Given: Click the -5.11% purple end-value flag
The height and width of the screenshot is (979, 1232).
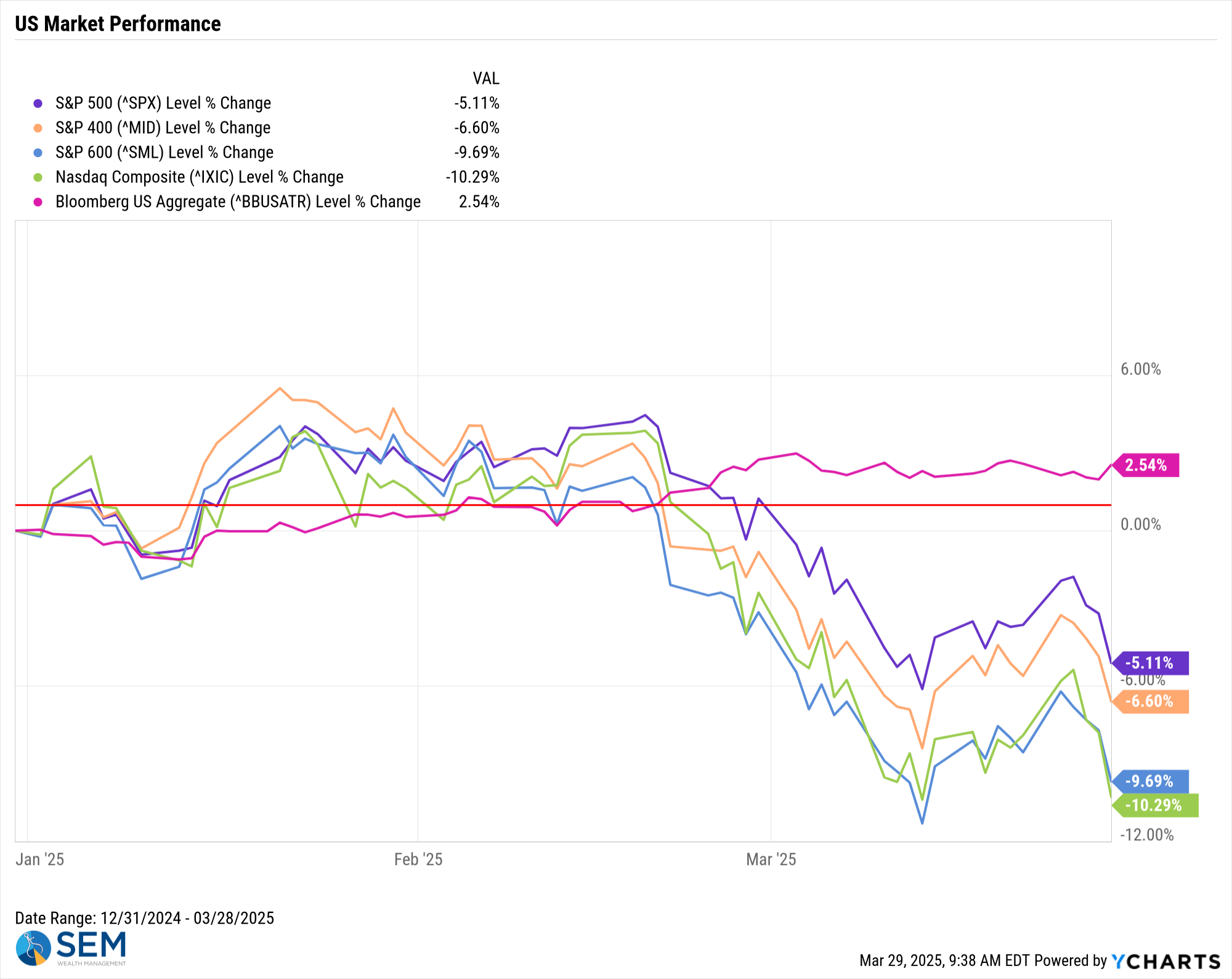Looking at the screenshot, I should (1149, 663).
